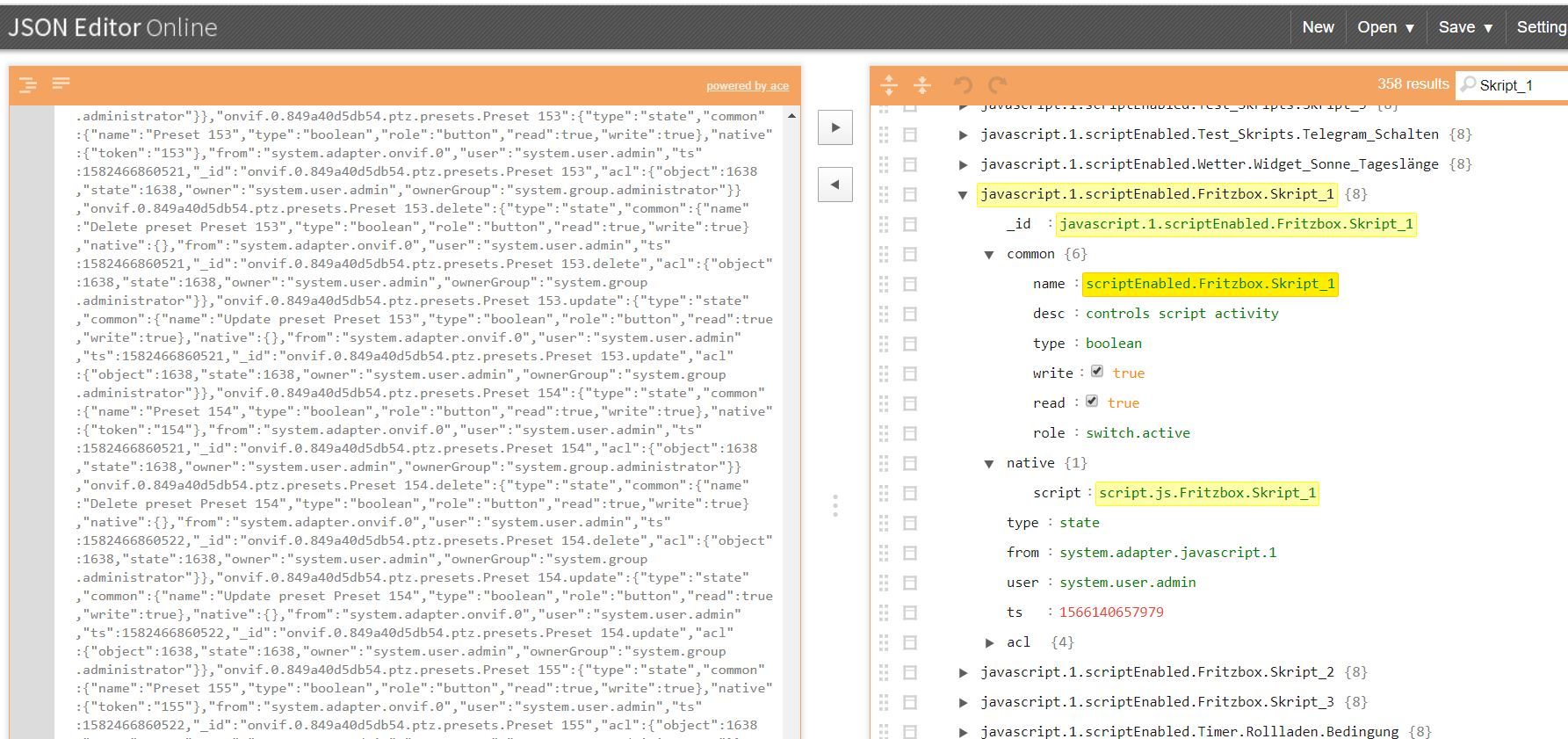Click splitter dots between the two panels
Image resolution: width=1568 pixels, height=739 pixels.
point(835,505)
